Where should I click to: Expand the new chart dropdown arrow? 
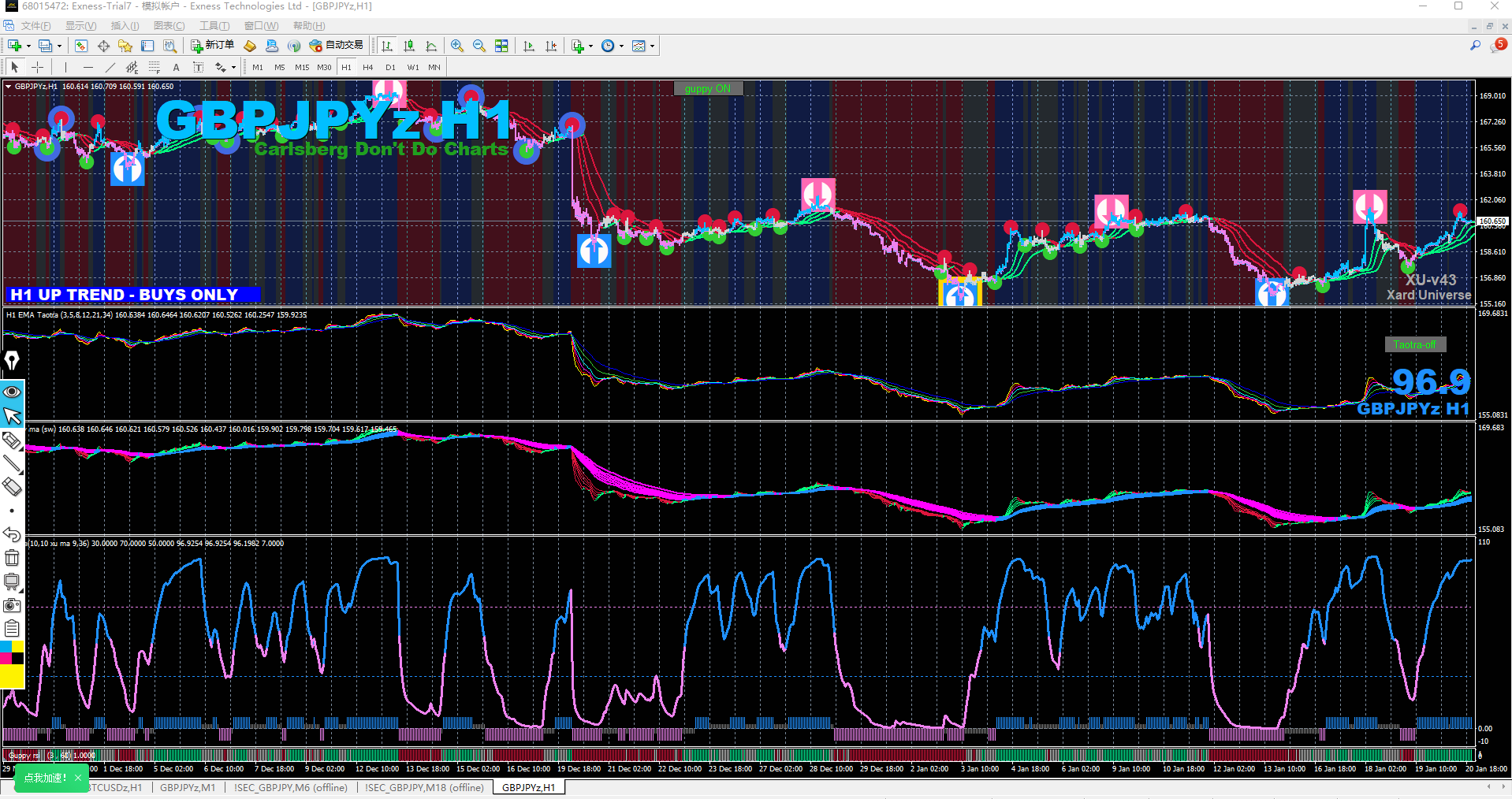pos(28,46)
